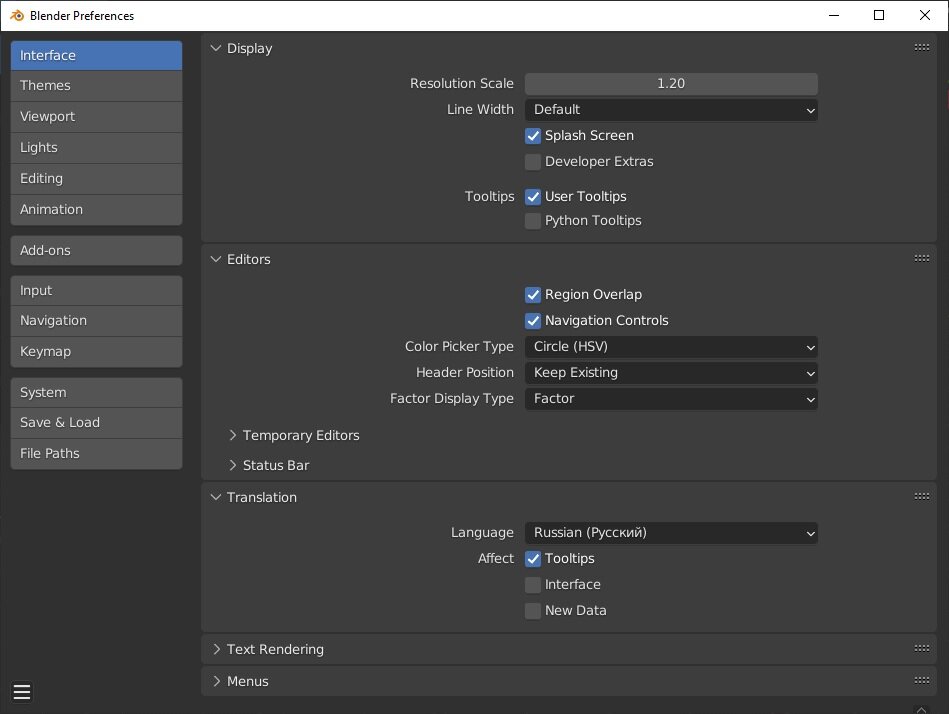The height and width of the screenshot is (714, 949).
Task: Collapse the Display panel arrow
Action: click(x=216, y=48)
